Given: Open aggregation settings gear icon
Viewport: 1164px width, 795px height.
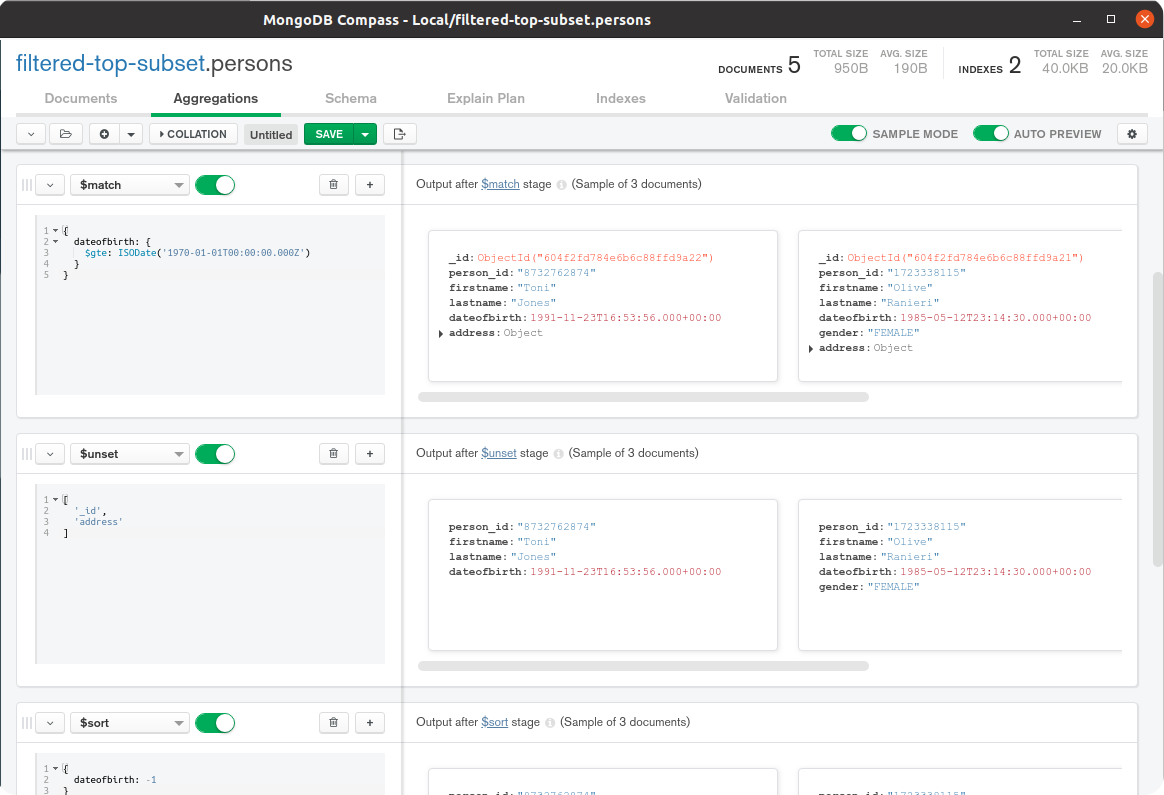Looking at the screenshot, I should click(x=1132, y=134).
